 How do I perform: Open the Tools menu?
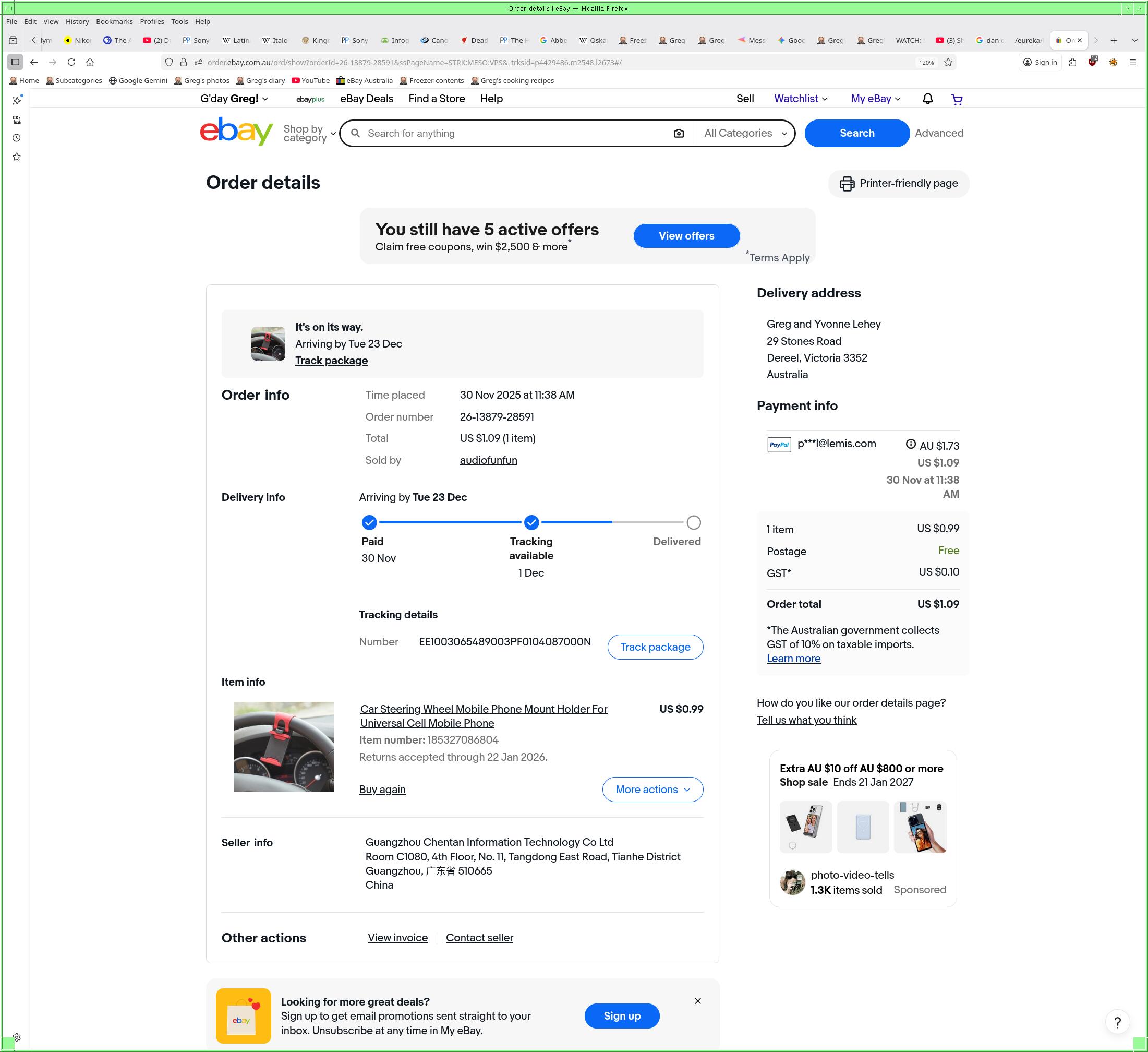pyautogui.click(x=179, y=21)
